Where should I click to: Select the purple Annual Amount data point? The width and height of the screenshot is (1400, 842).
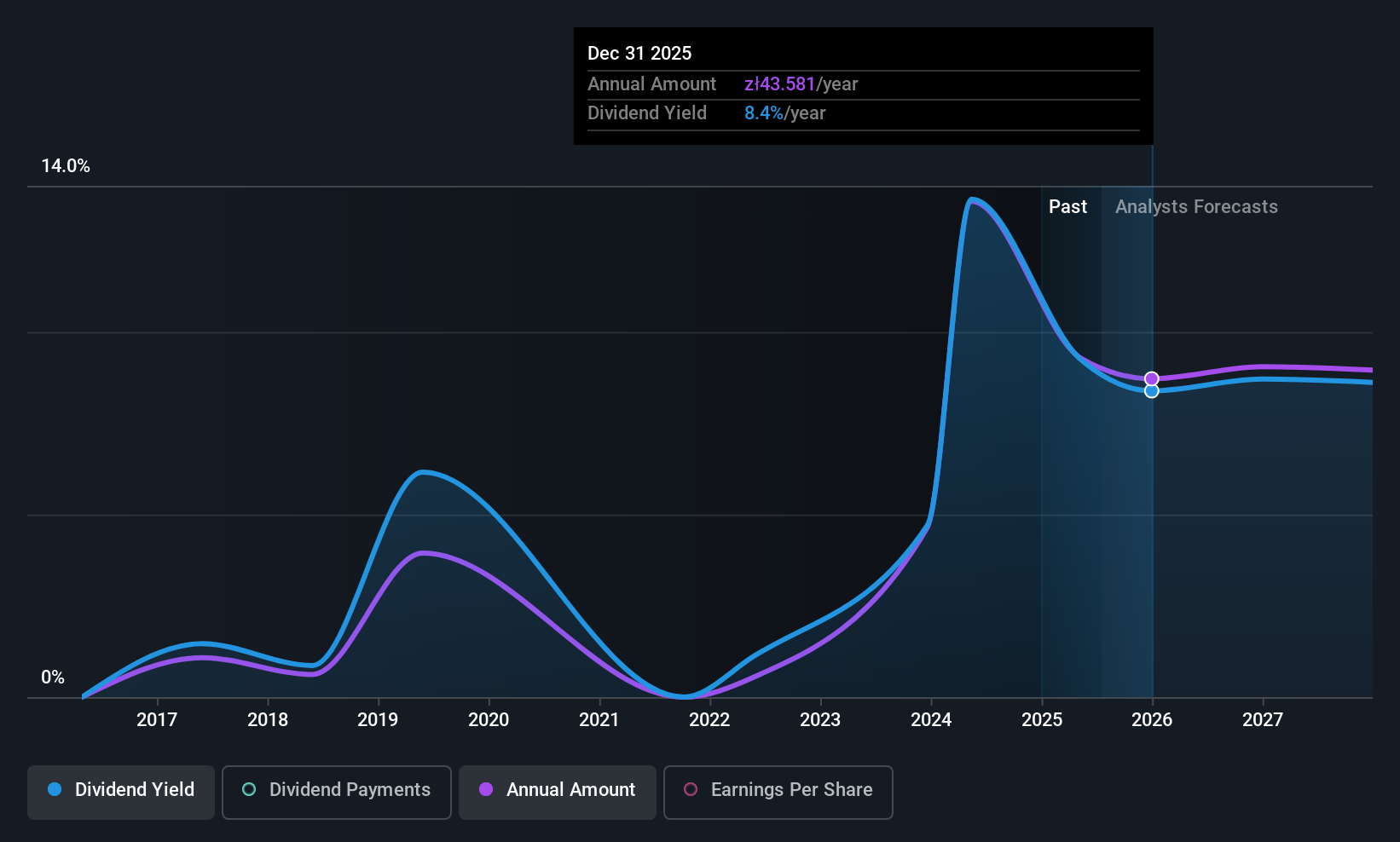tap(1152, 378)
